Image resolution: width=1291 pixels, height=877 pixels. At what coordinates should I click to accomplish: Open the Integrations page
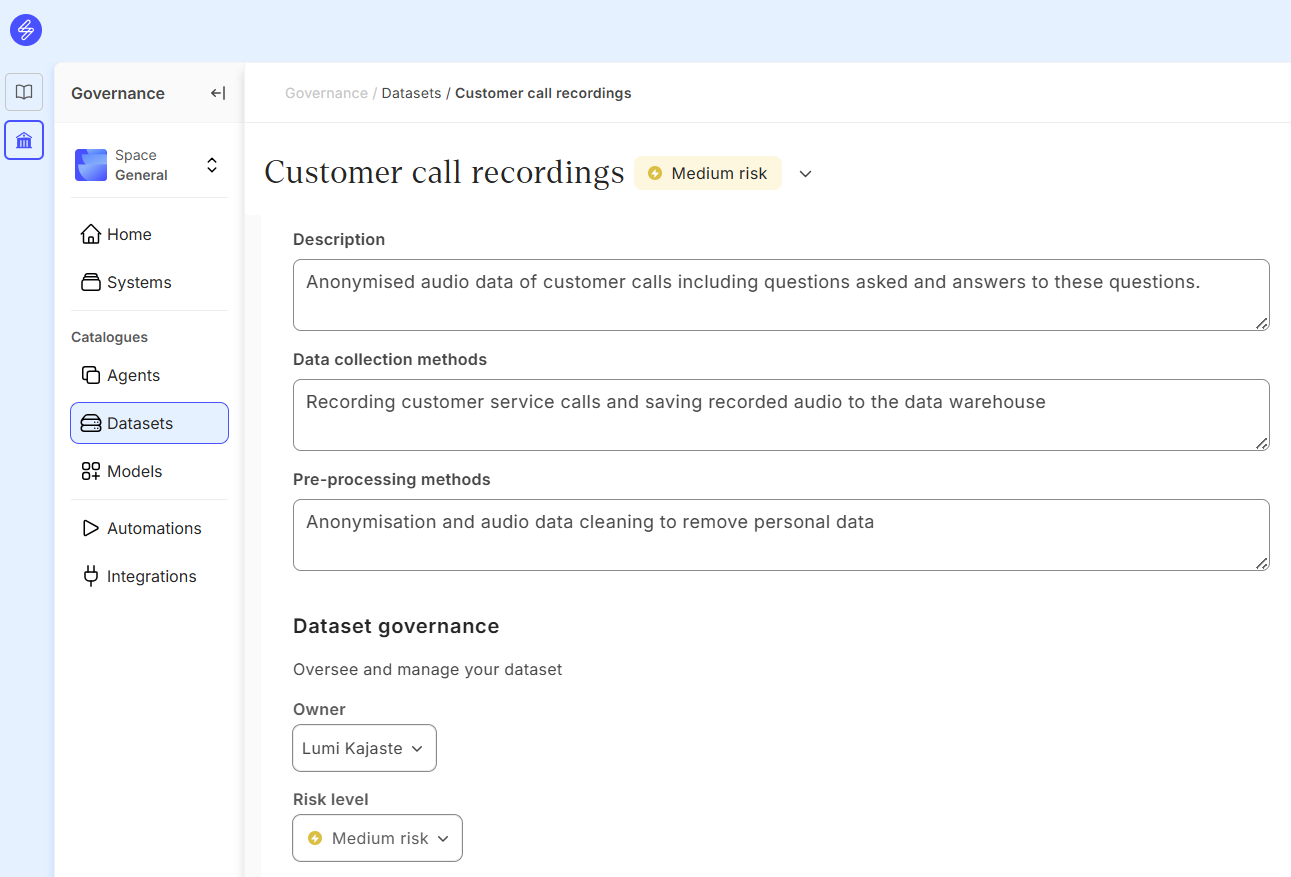151,576
